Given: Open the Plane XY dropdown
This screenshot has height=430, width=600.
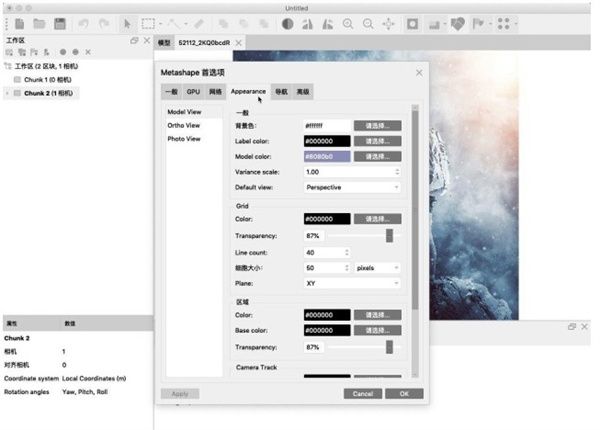Looking at the screenshot, I should [352, 283].
